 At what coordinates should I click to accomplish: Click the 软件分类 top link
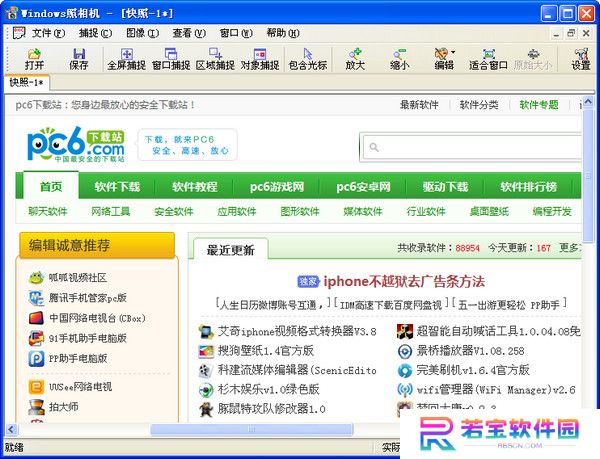point(479,105)
